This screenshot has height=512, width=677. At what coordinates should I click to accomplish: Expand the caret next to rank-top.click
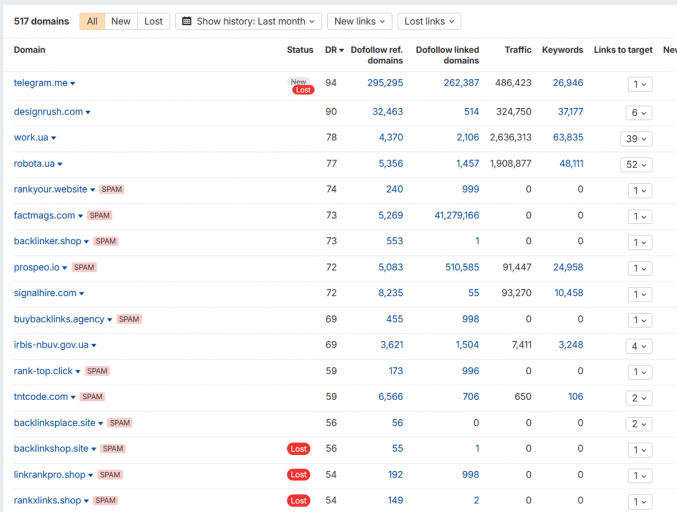[x=78, y=372]
